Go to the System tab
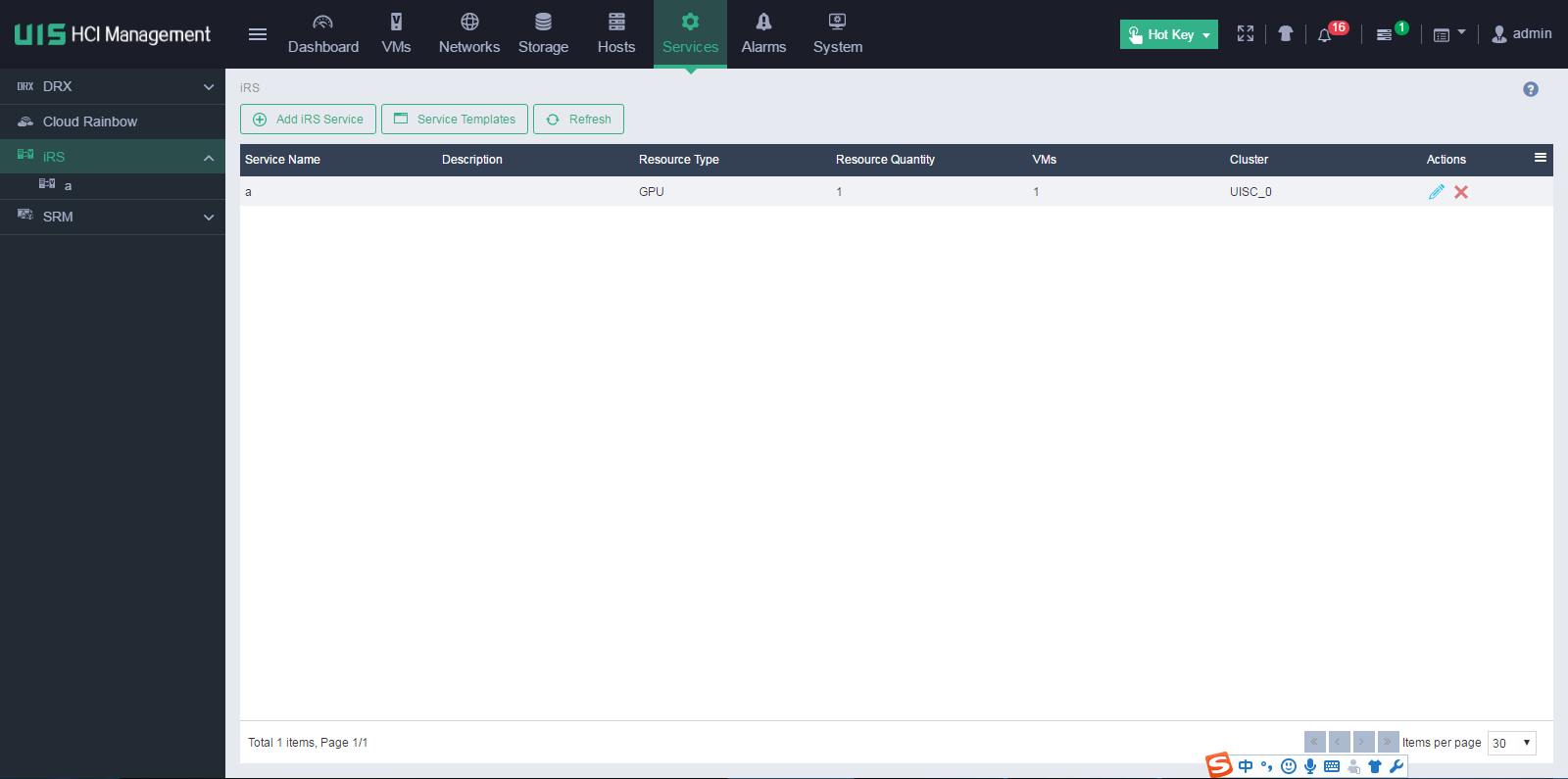Viewport: 1568px width, 779px height. tap(838, 34)
